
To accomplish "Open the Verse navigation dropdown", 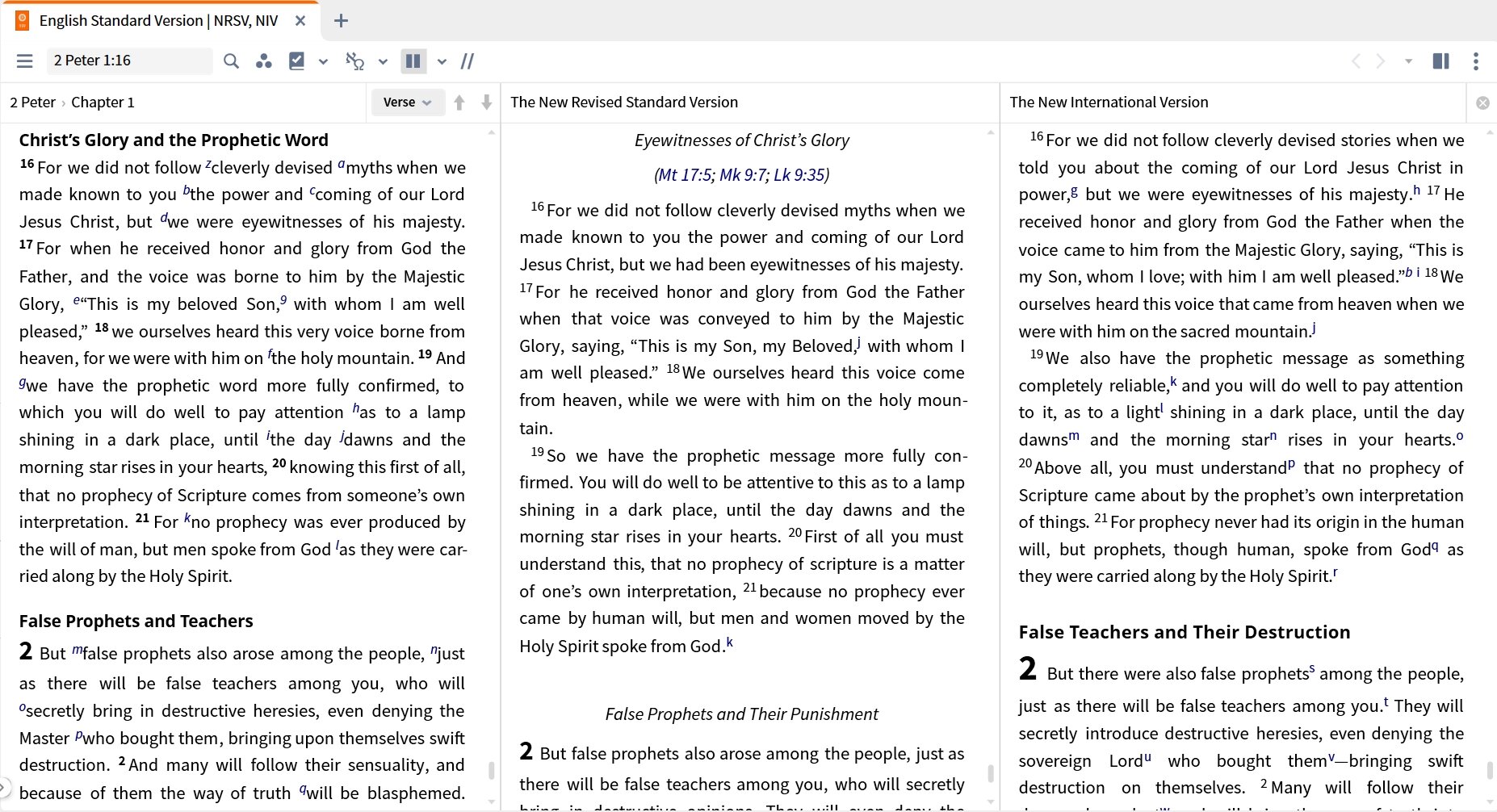I will click(408, 103).
